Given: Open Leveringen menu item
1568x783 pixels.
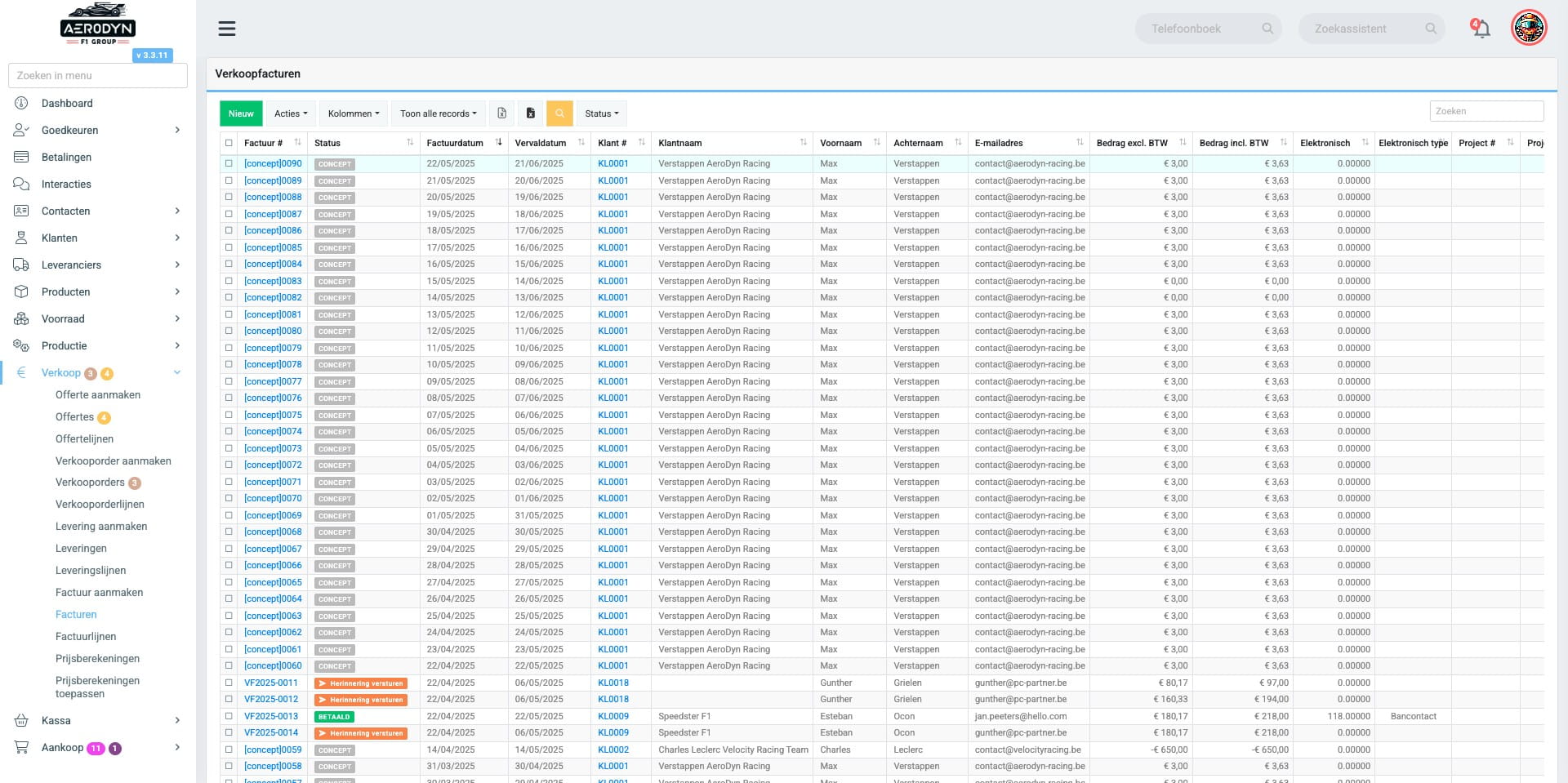Looking at the screenshot, I should (x=81, y=549).
